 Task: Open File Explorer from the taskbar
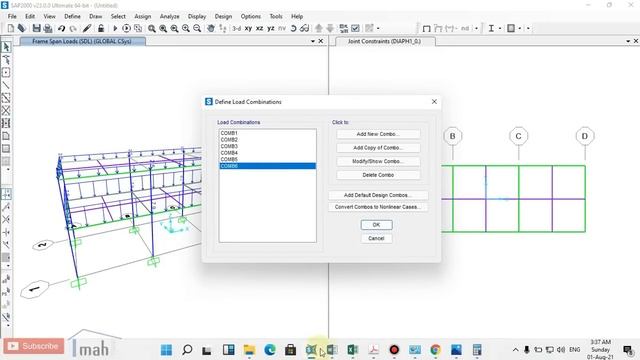[249, 350]
